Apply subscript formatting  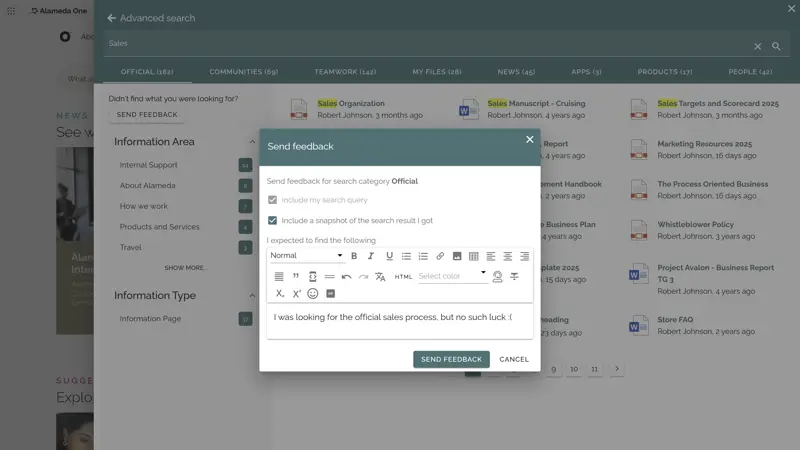[280, 294]
